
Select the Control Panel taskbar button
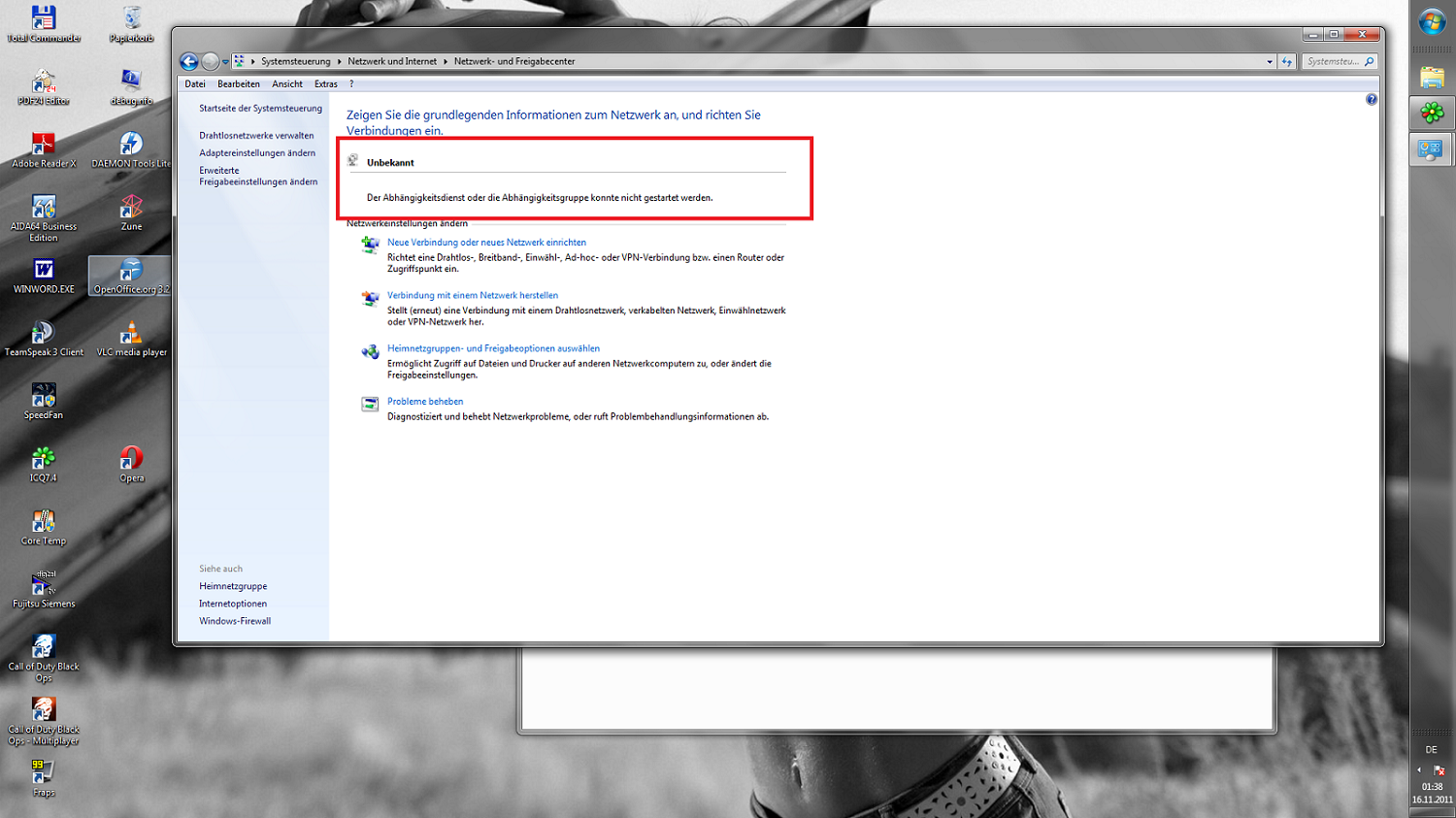click(1432, 149)
